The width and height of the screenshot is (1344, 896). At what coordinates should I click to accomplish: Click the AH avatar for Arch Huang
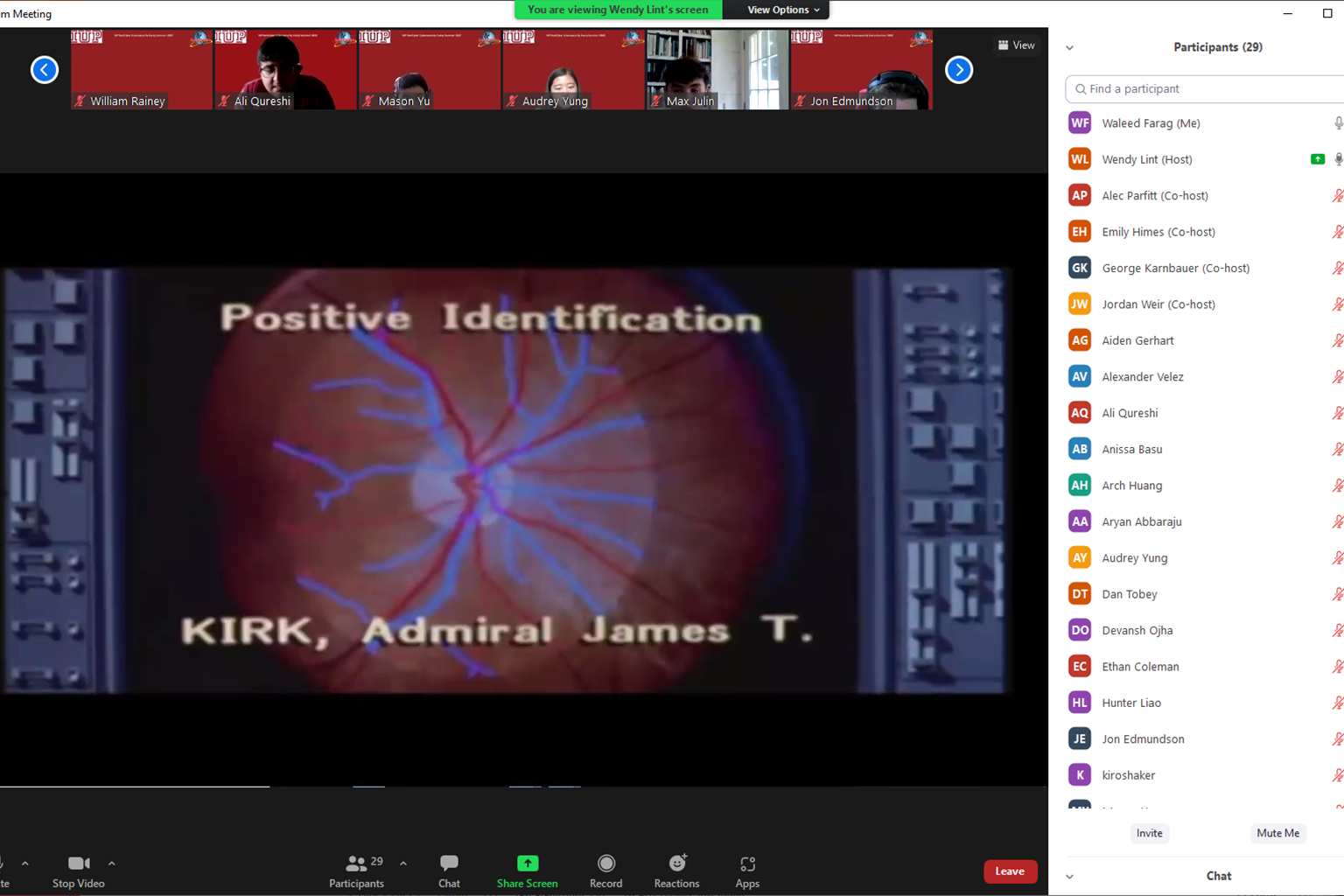1080,485
